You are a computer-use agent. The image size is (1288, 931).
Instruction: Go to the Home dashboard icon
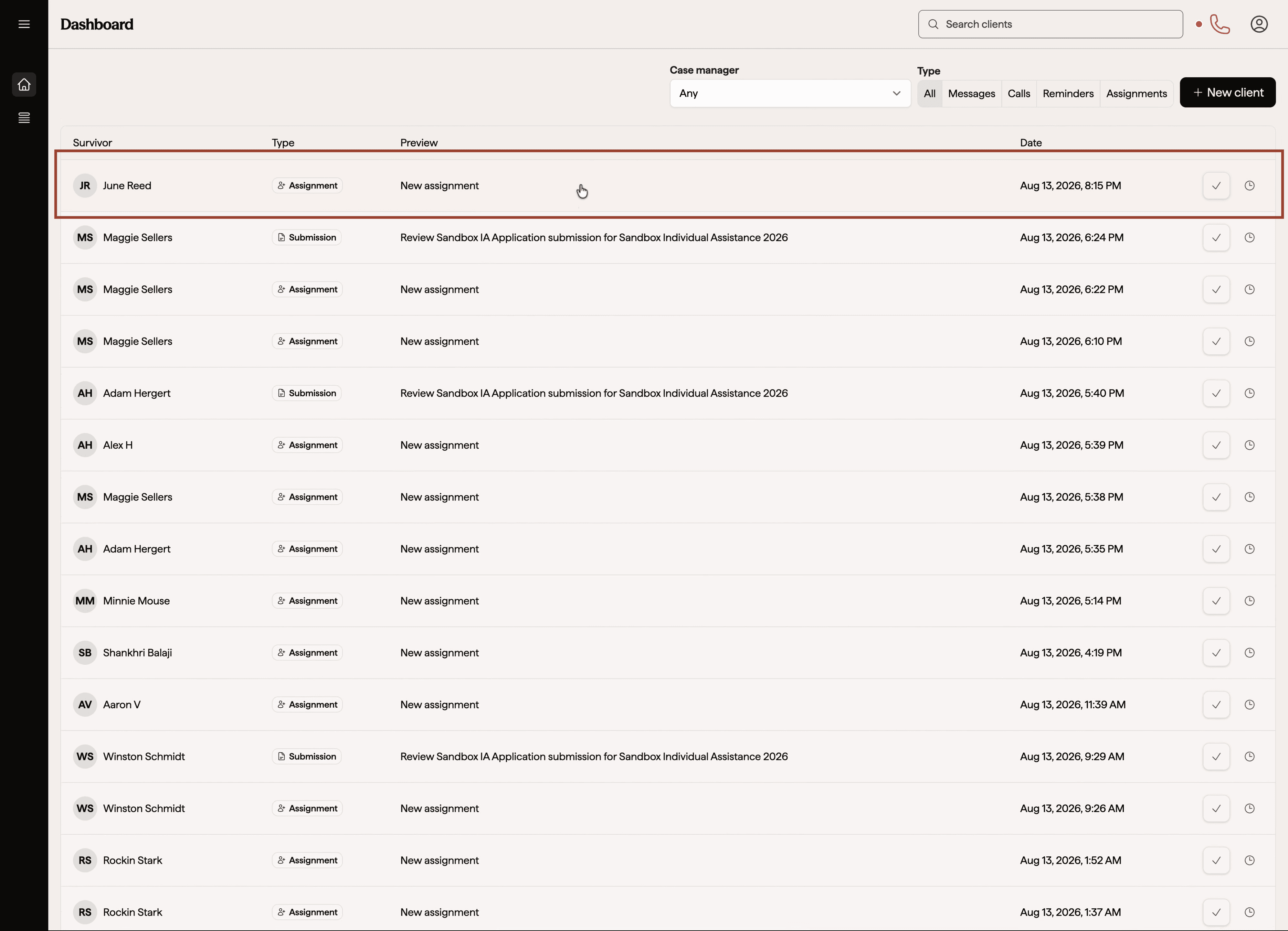[x=24, y=84]
